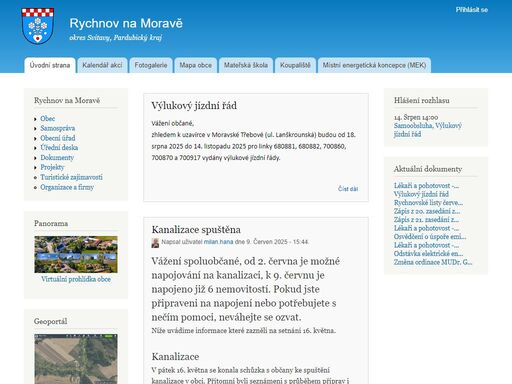Open the Odstávka elektrické en... document link

[428, 254]
